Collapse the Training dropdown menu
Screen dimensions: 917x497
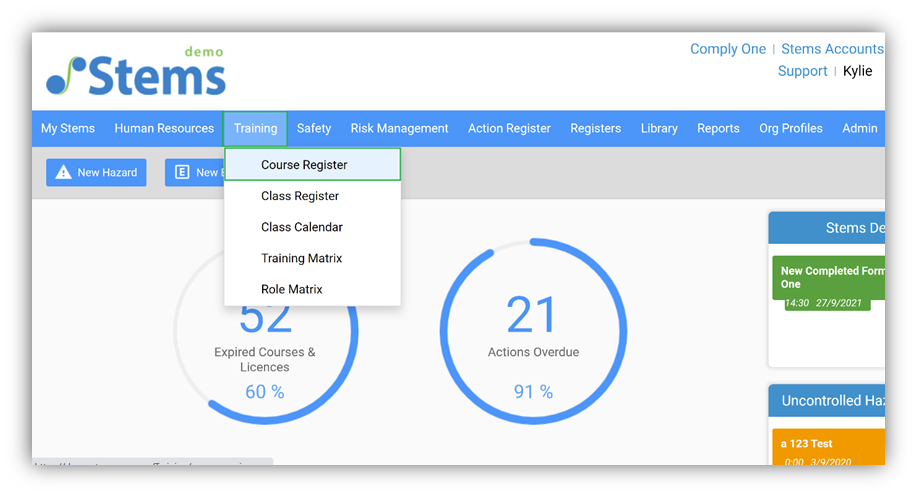tap(255, 129)
